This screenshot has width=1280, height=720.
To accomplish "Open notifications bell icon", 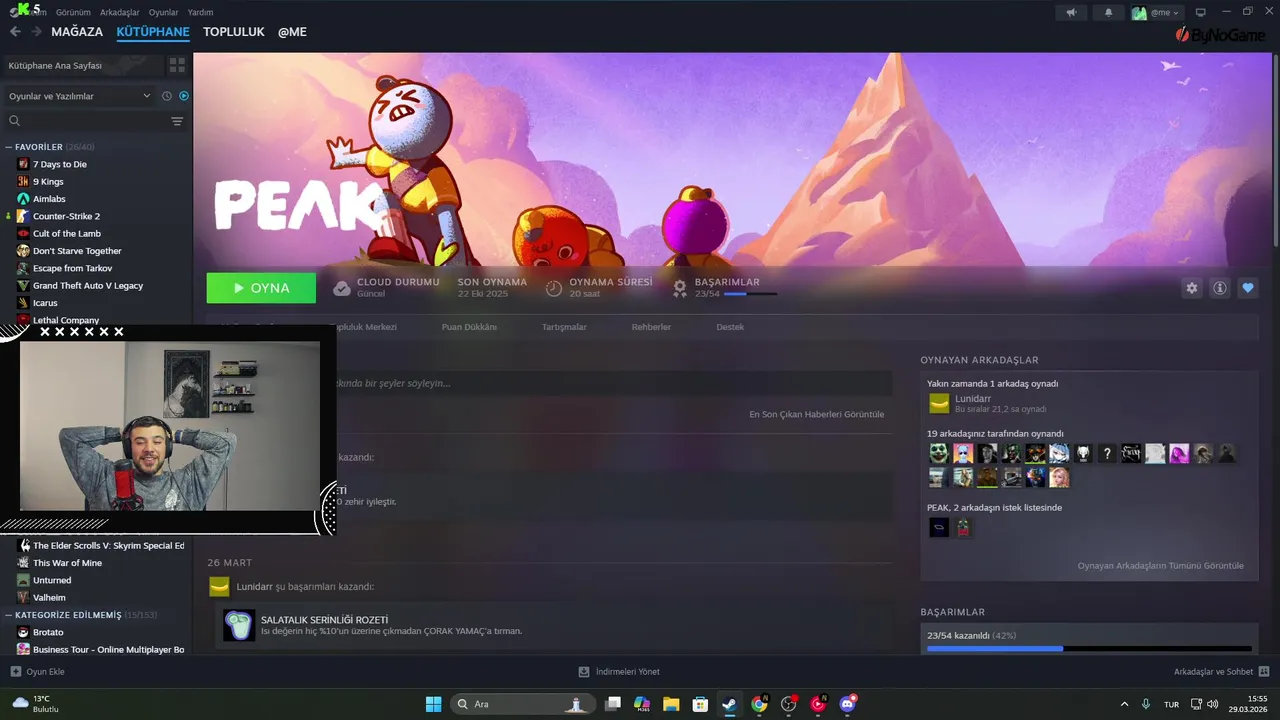I will (1108, 12).
